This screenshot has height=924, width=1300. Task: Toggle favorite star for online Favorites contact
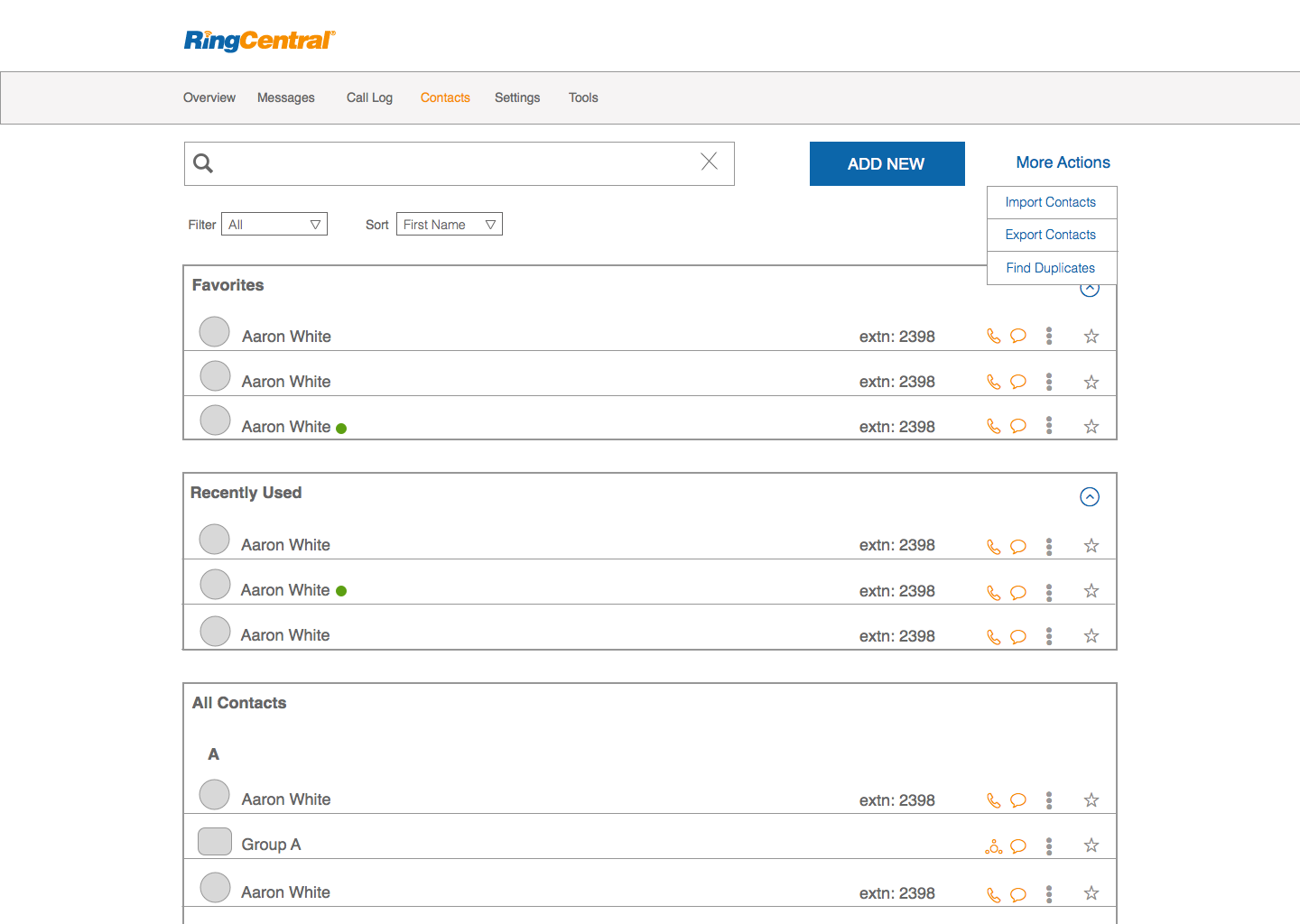click(x=1091, y=427)
